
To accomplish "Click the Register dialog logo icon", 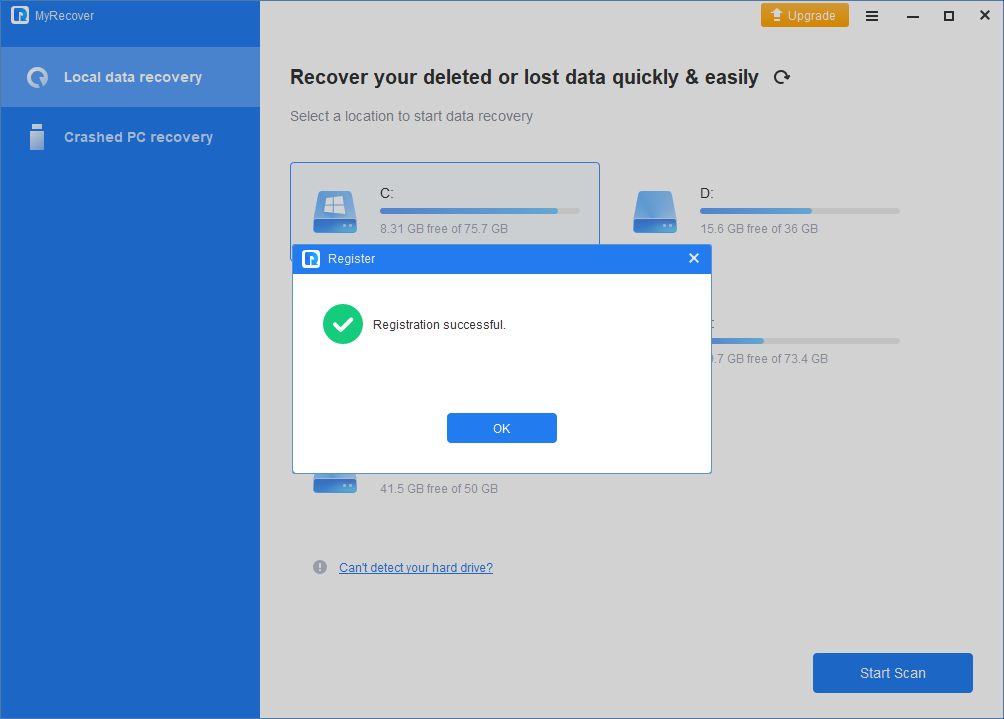I will click(310, 258).
